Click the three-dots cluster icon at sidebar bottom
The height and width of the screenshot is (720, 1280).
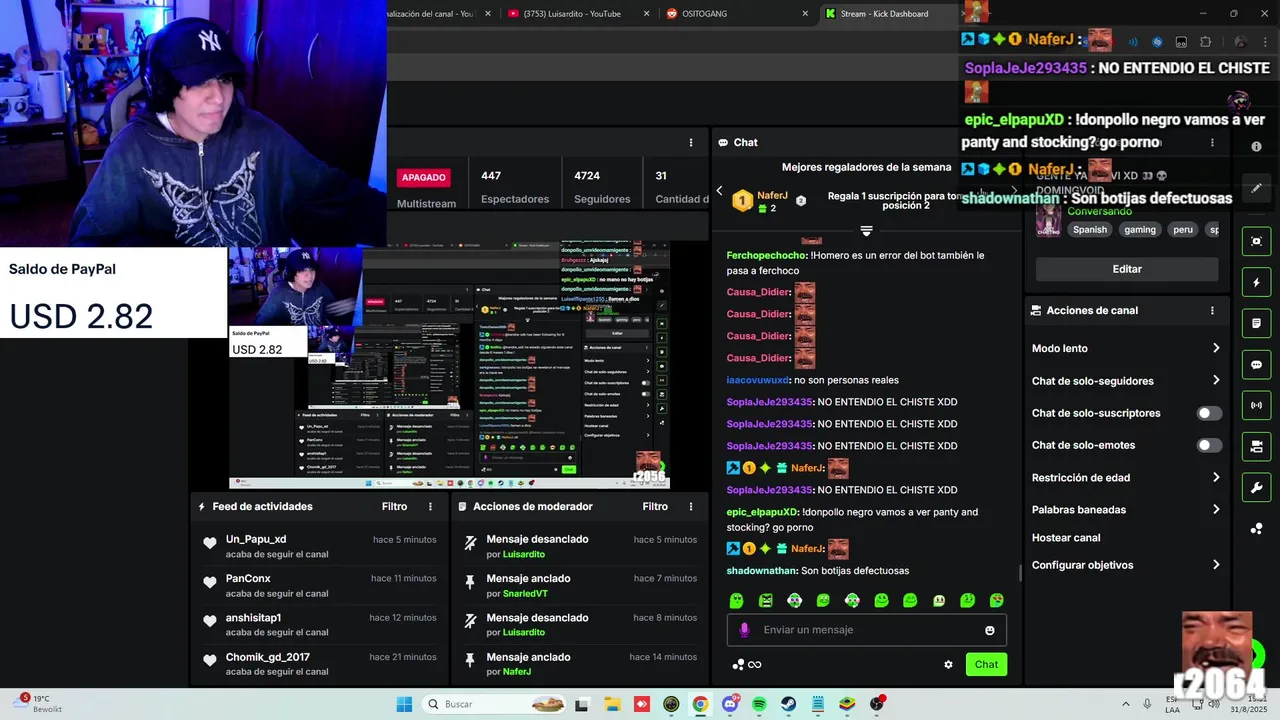pos(1257,529)
